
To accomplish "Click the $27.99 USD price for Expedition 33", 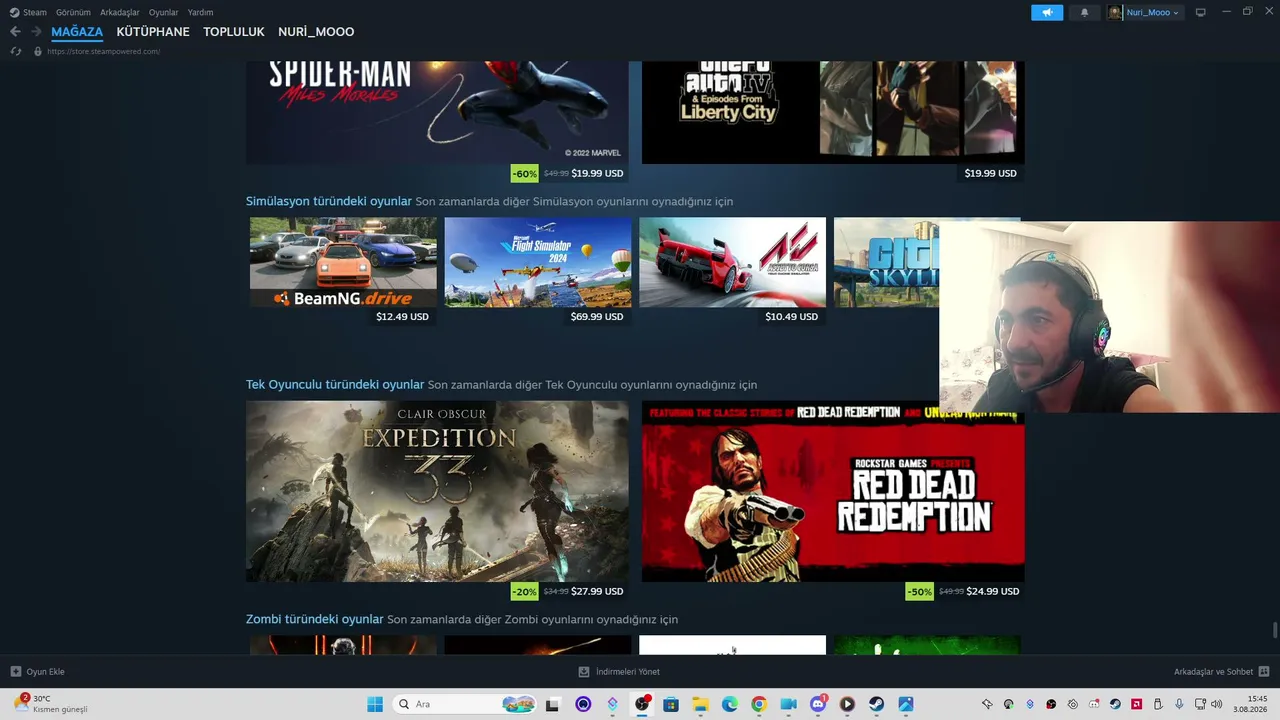I will coord(597,591).
